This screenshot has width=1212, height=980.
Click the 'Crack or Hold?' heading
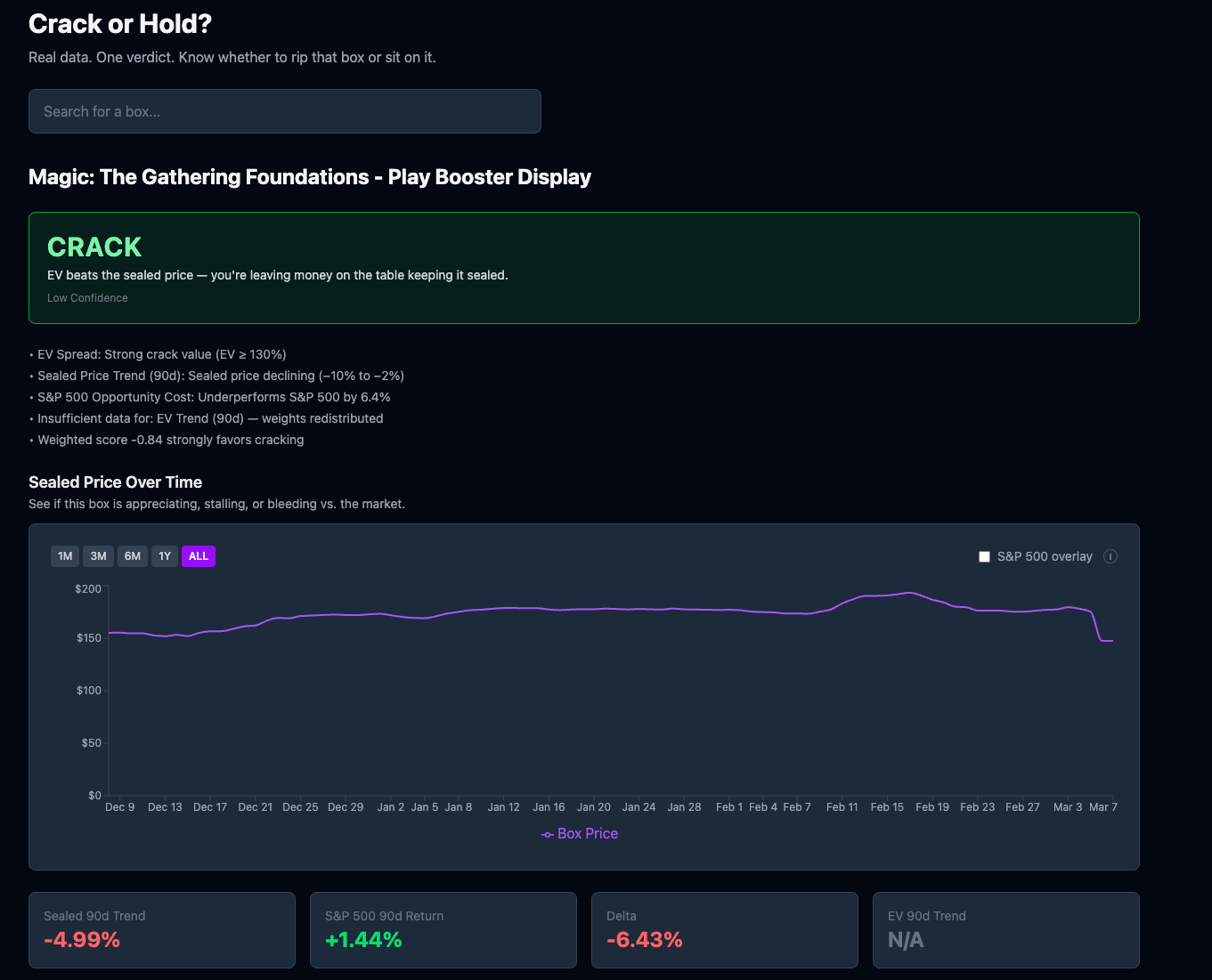point(120,24)
